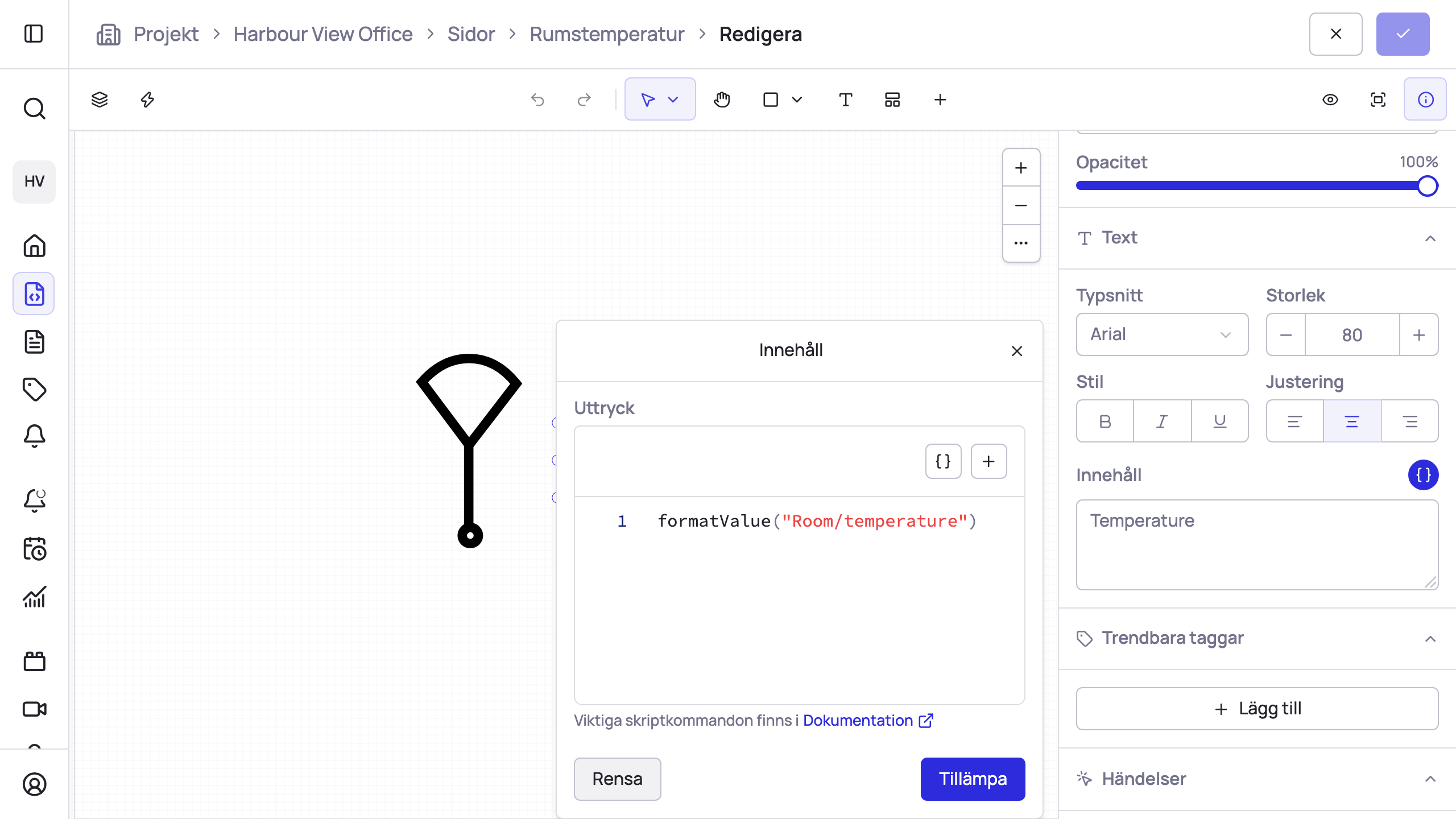The width and height of the screenshot is (1456, 819).
Task: Set text alignment to right
Action: [x=1410, y=421]
